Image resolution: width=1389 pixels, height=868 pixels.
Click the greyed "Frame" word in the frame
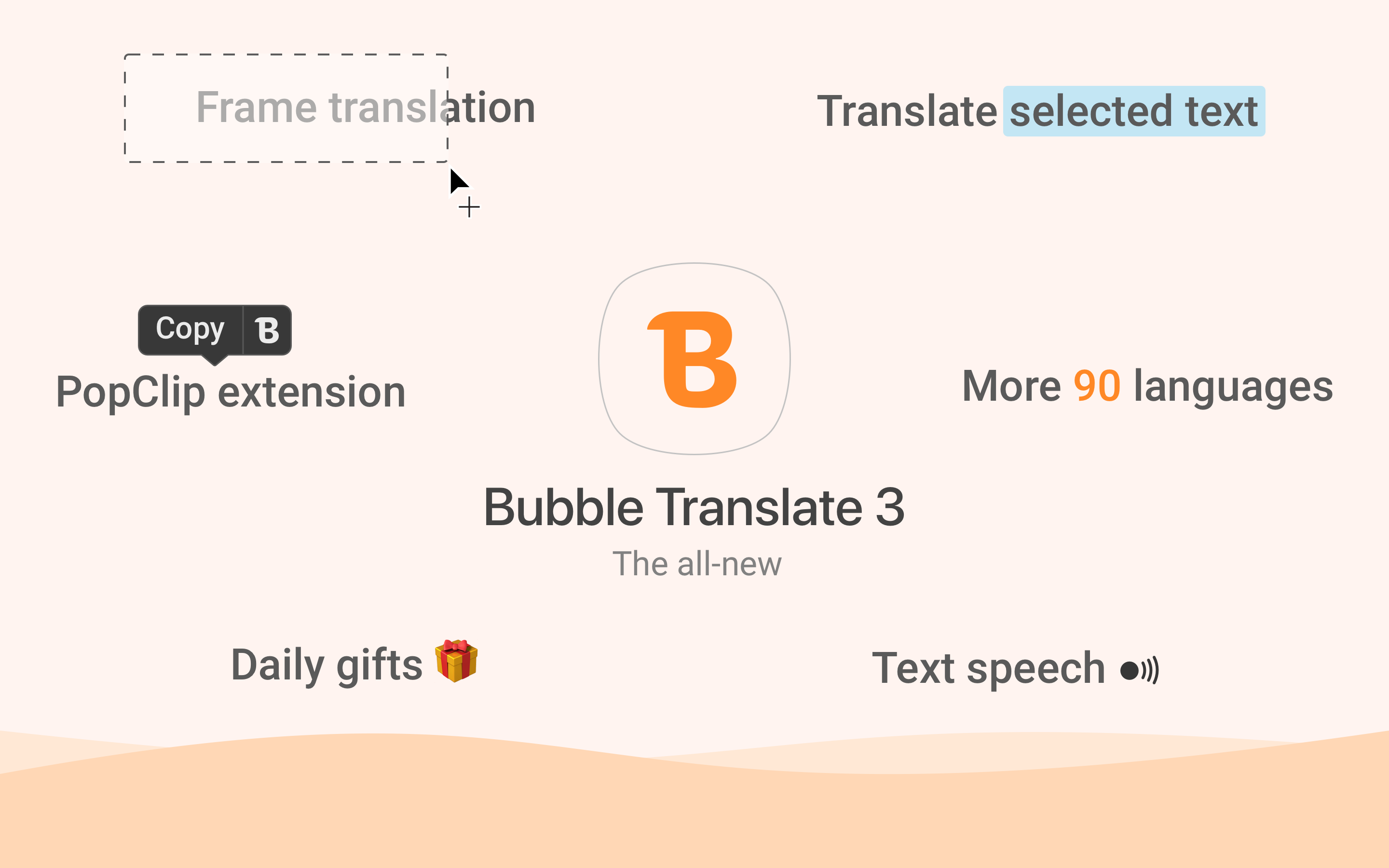[257, 108]
